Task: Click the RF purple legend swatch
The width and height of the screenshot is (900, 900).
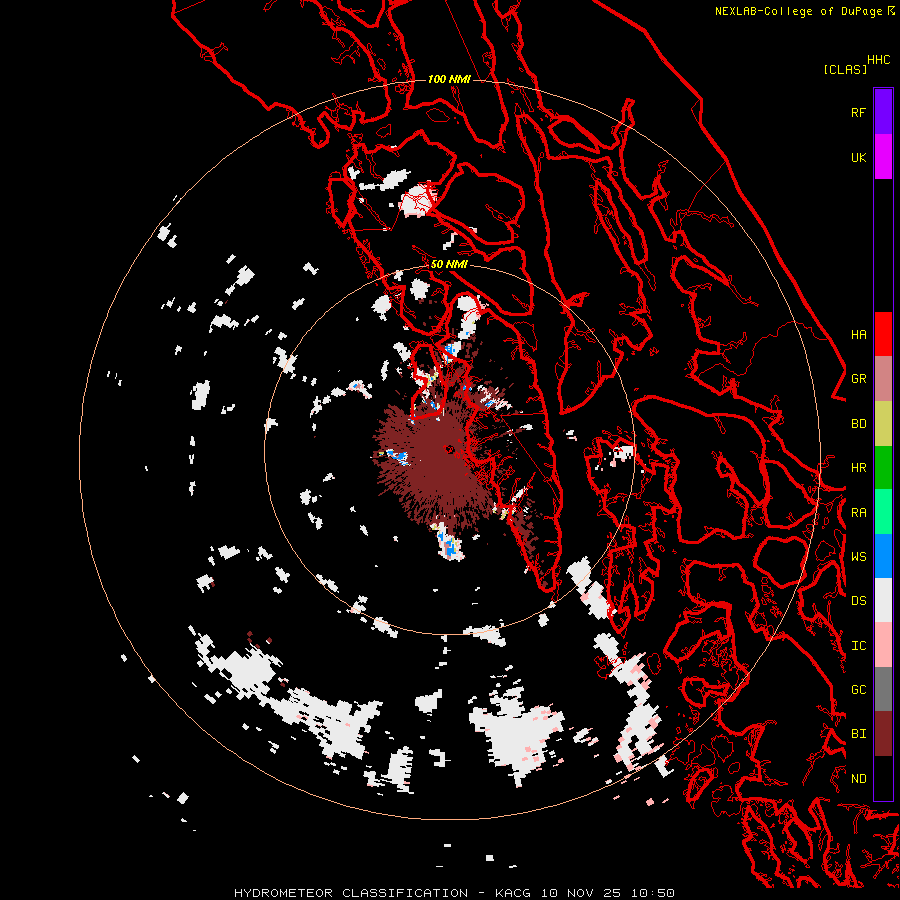Action: click(x=883, y=112)
